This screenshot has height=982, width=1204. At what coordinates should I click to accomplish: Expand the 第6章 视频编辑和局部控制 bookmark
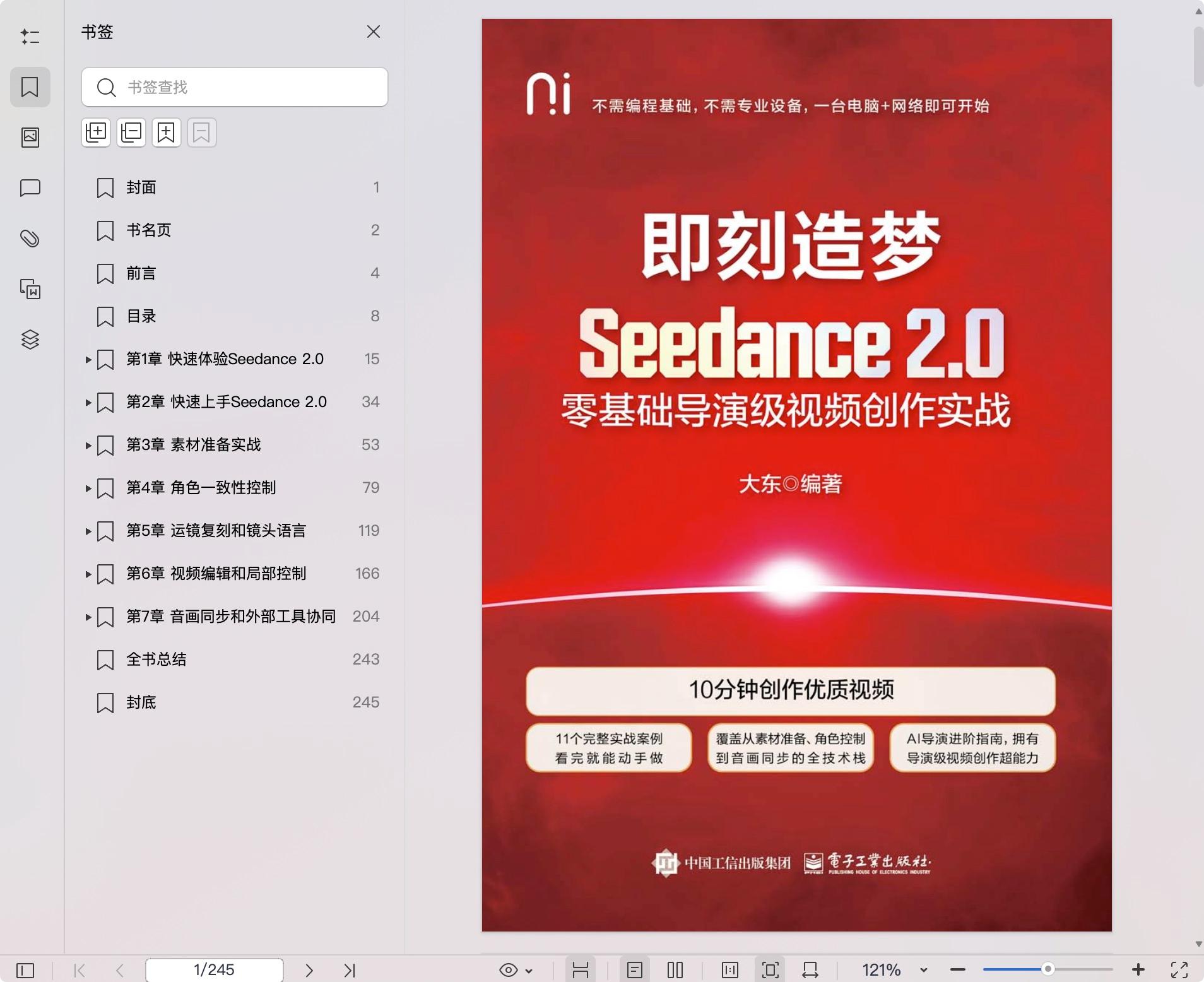[x=88, y=574]
